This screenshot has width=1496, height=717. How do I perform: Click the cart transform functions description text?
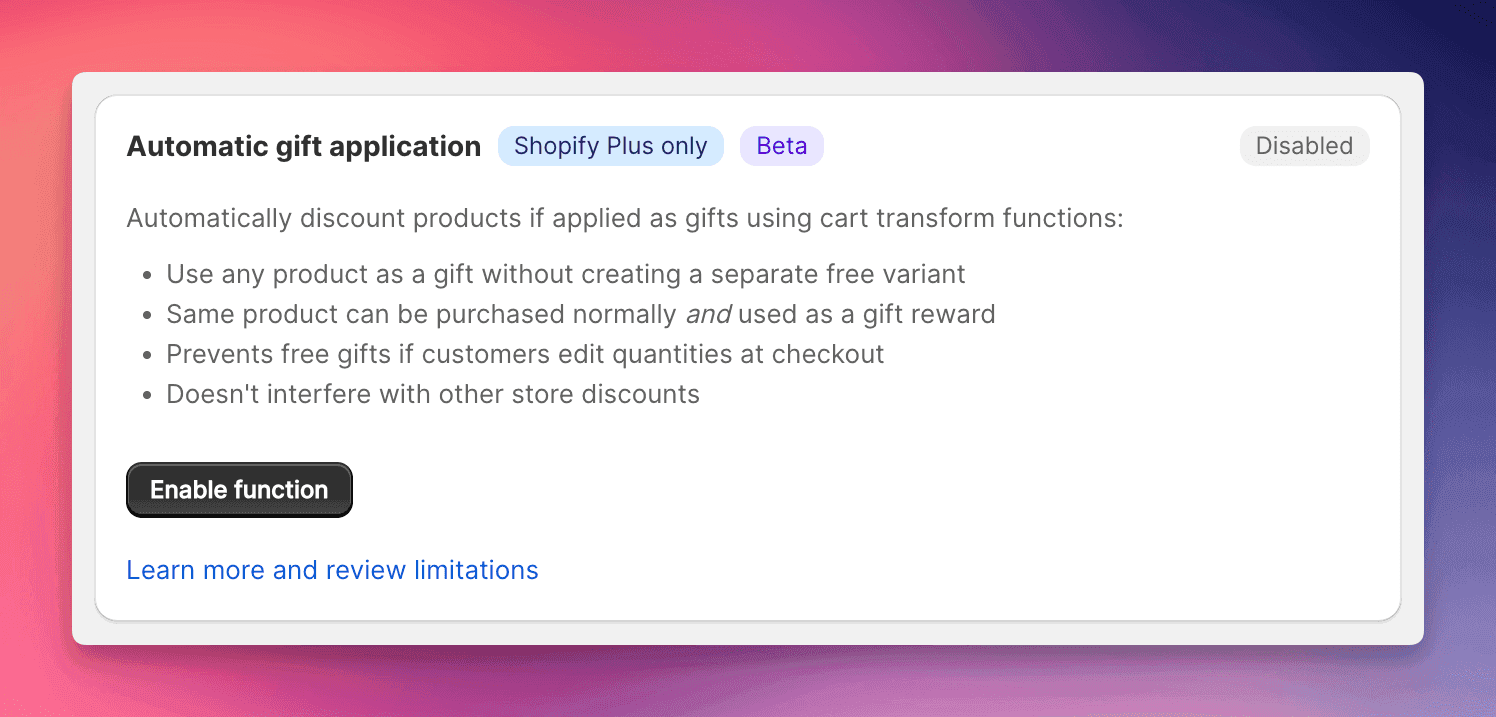625,217
